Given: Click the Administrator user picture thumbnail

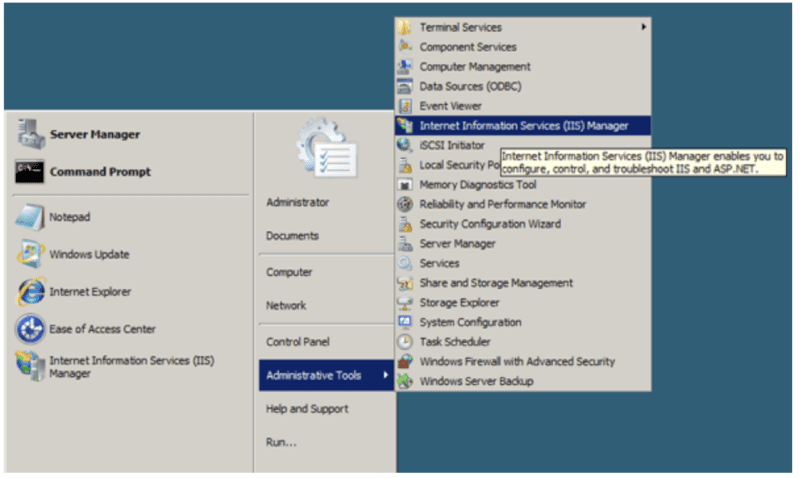Looking at the screenshot, I should 327,148.
